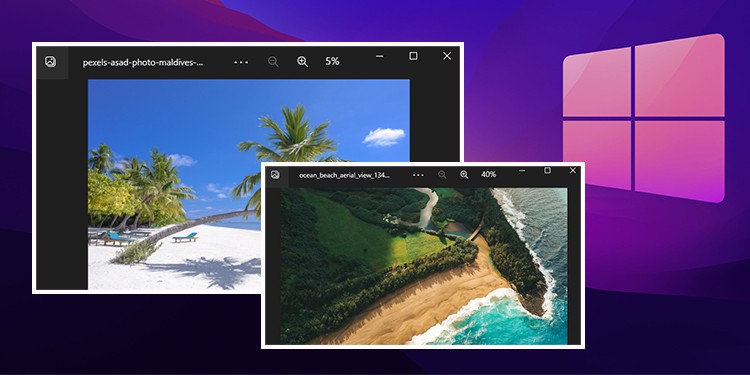Click the aerial ocean beach photo
The height and width of the screenshot is (375, 750).
[x=423, y=266]
